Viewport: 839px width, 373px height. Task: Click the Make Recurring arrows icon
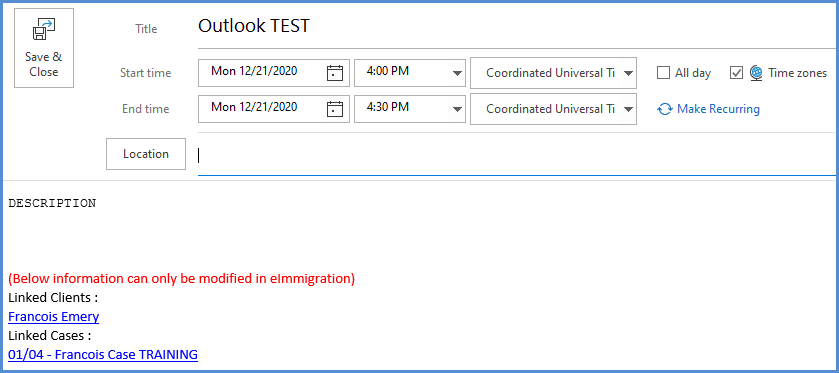[x=665, y=109]
